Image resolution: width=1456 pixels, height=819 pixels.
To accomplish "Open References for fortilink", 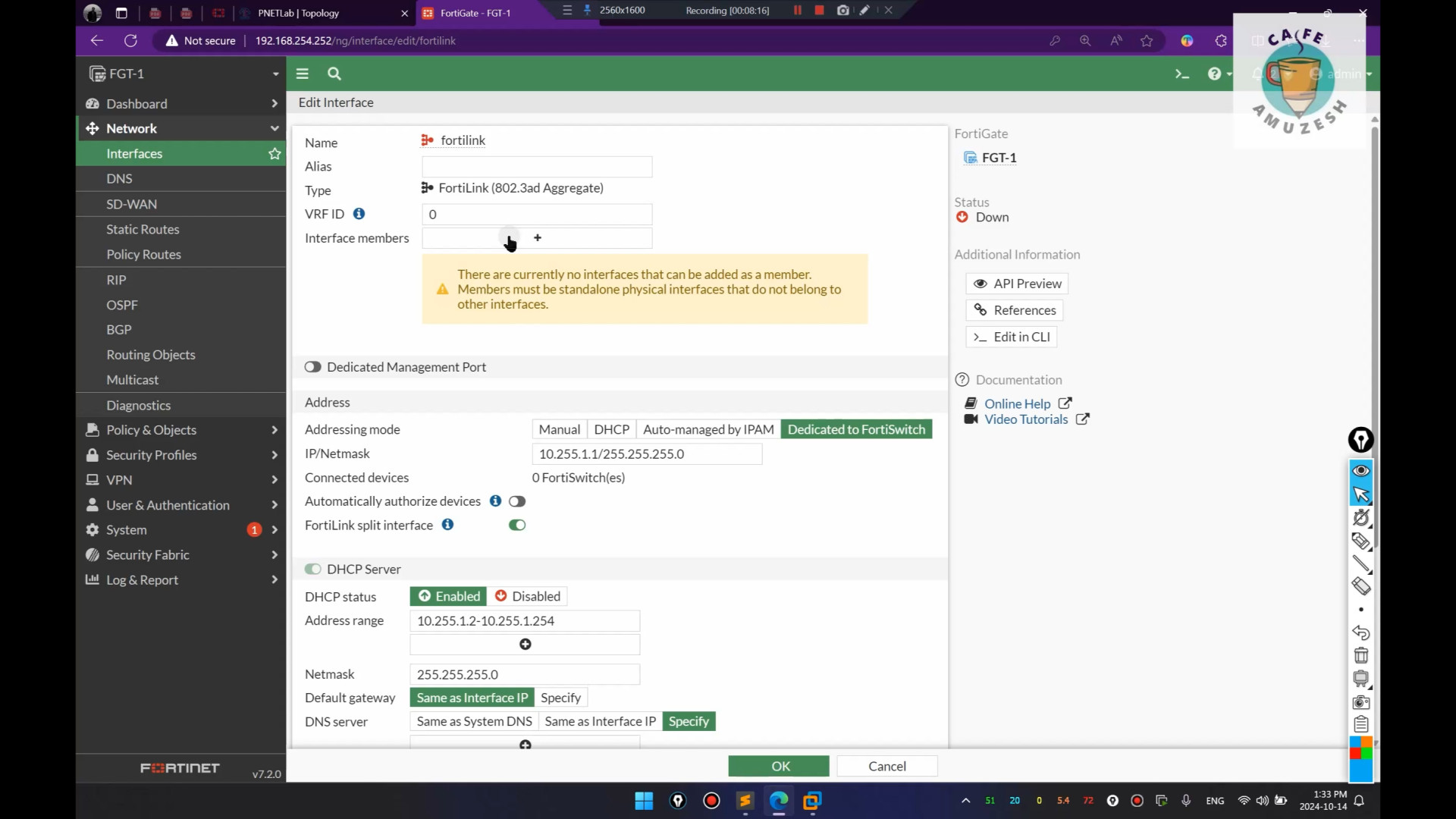I will click(x=1015, y=310).
